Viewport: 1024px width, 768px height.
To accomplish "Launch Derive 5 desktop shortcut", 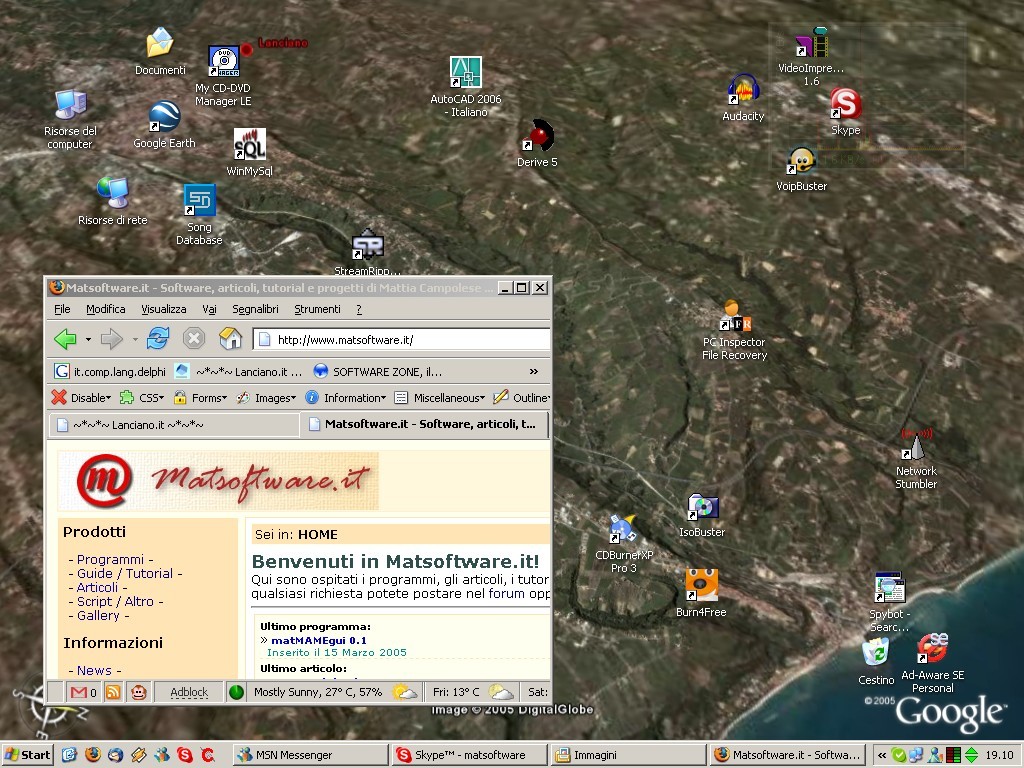I will pos(537,144).
